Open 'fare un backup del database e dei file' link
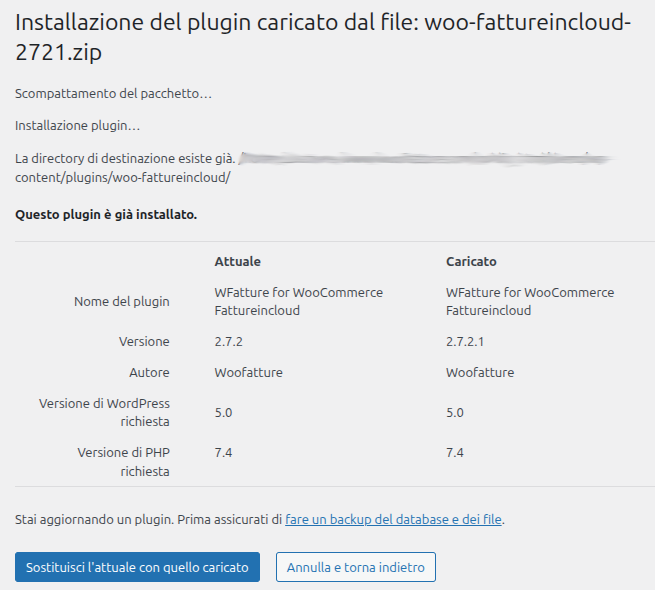This screenshot has width=655, height=590. click(x=393, y=519)
